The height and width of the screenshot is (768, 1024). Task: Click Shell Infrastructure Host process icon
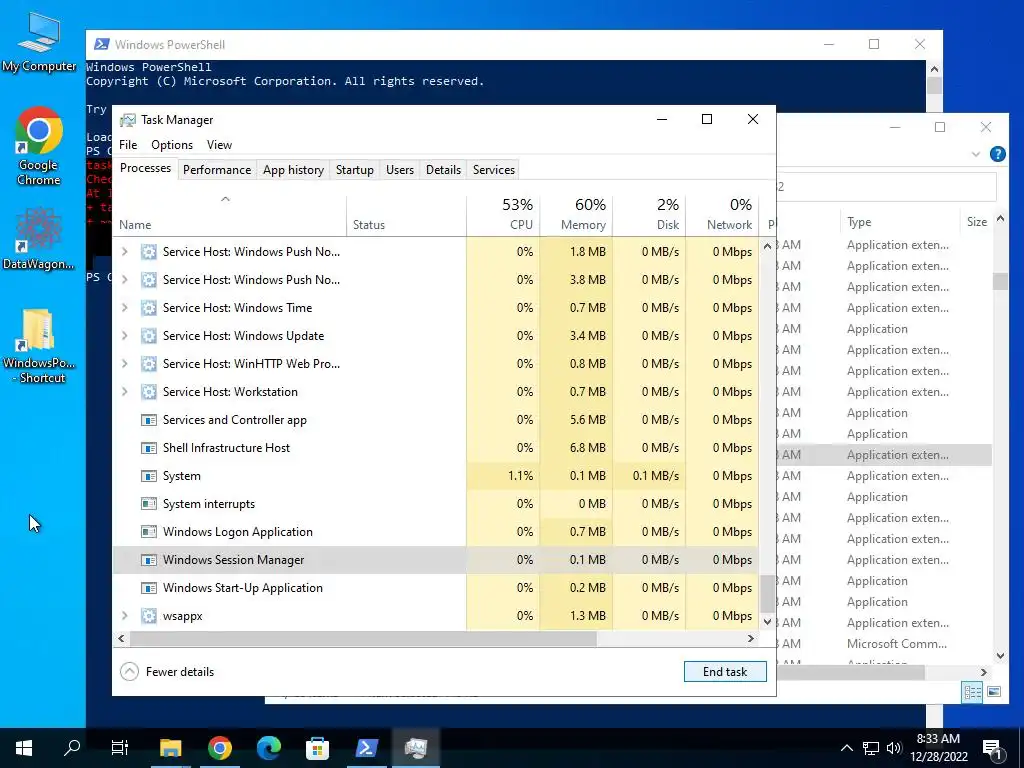coord(149,448)
